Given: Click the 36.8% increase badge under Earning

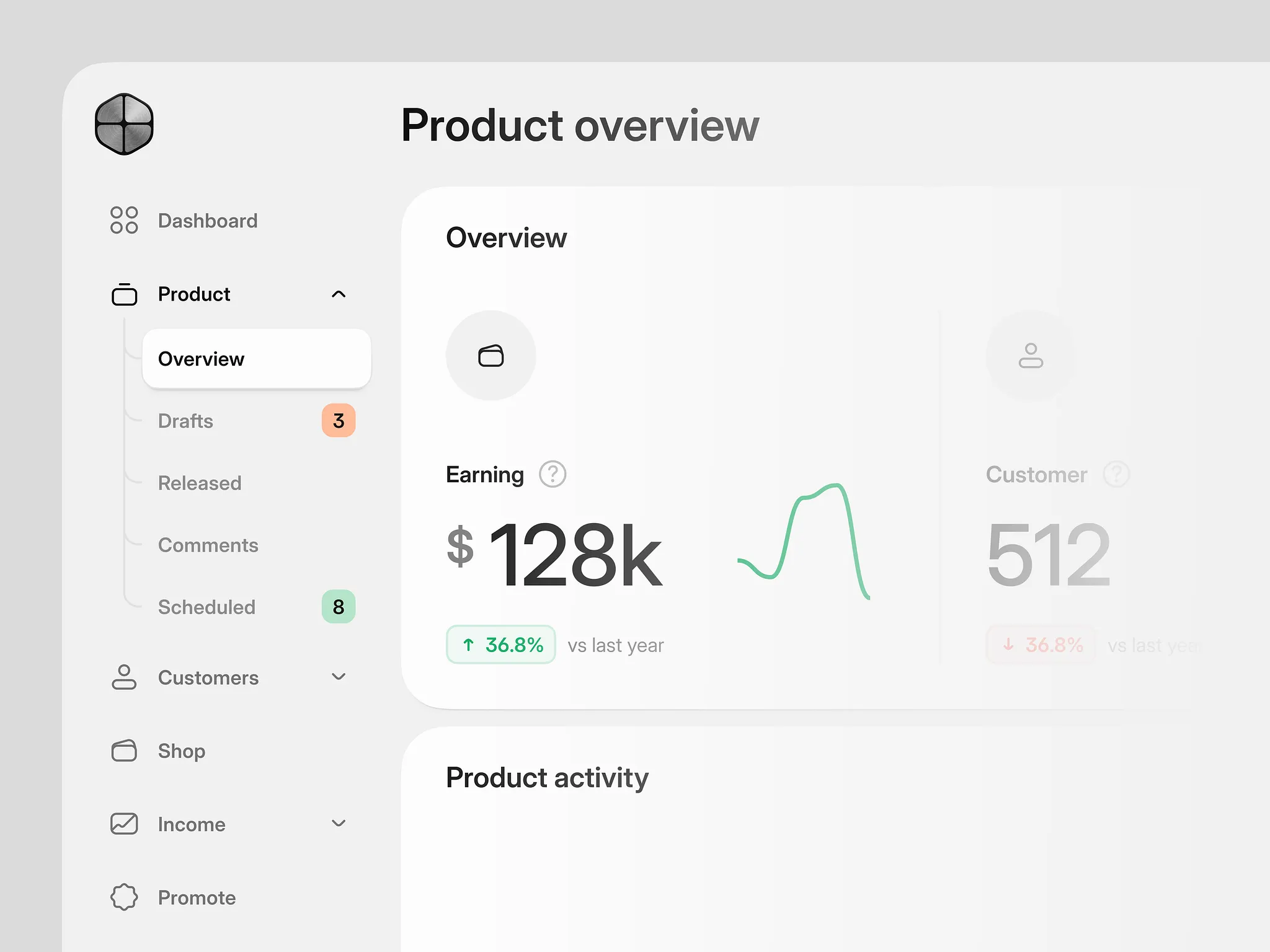Looking at the screenshot, I should (x=500, y=645).
